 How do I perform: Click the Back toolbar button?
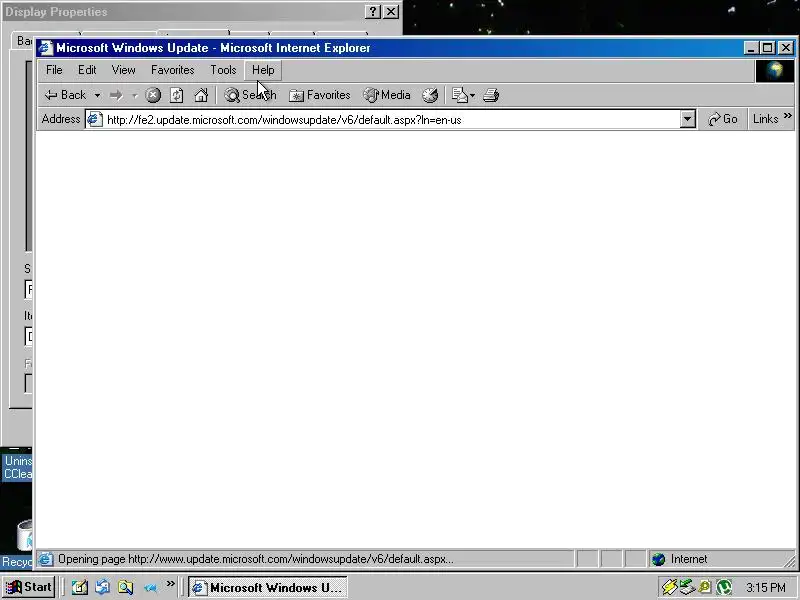pos(65,95)
